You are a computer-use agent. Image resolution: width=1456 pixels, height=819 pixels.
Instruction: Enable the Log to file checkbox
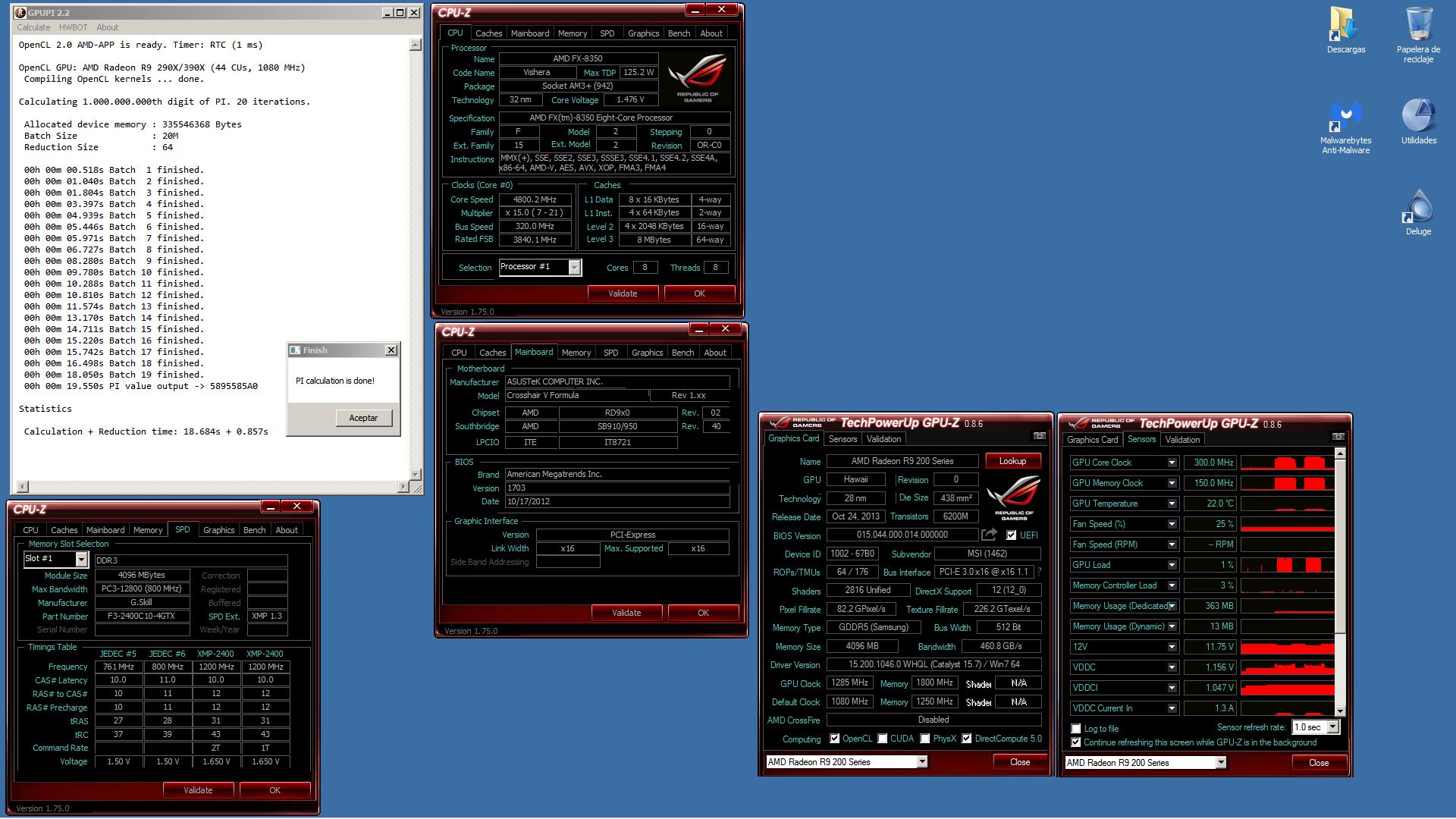[x=1075, y=729]
